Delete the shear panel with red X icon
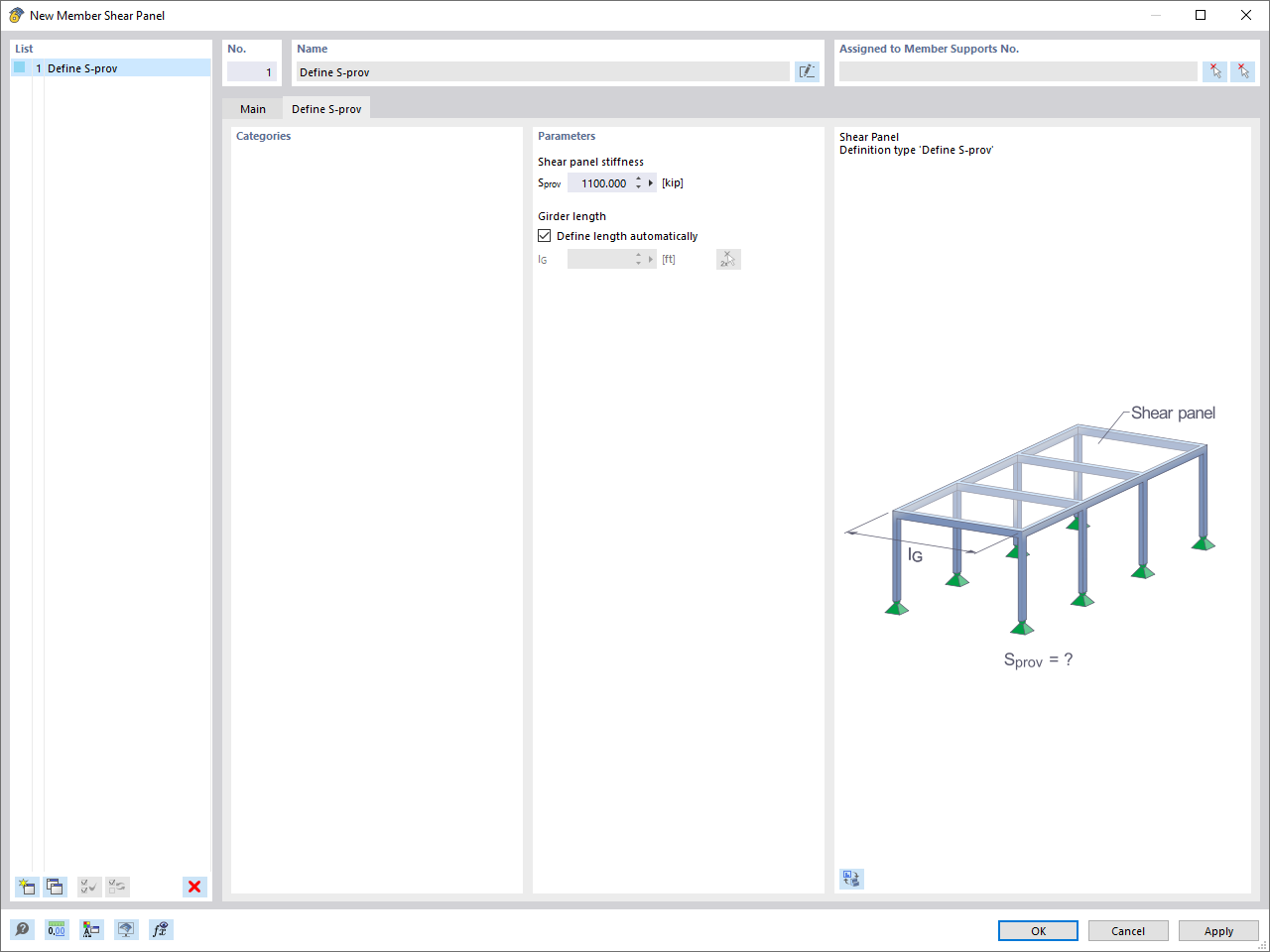1270x952 pixels. pyautogui.click(x=194, y=887)
